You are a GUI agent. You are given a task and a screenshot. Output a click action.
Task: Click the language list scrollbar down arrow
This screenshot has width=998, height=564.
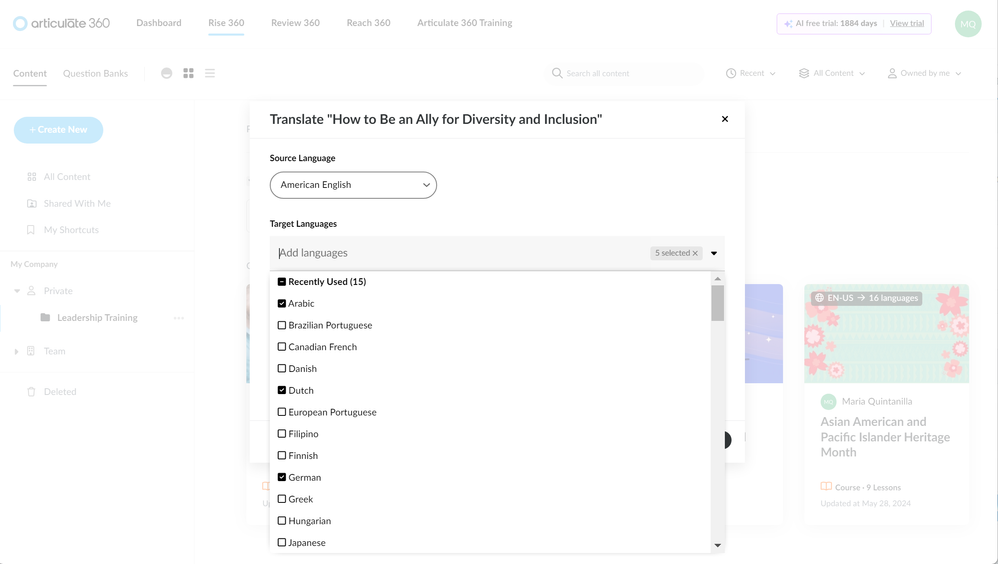(717, 545)
